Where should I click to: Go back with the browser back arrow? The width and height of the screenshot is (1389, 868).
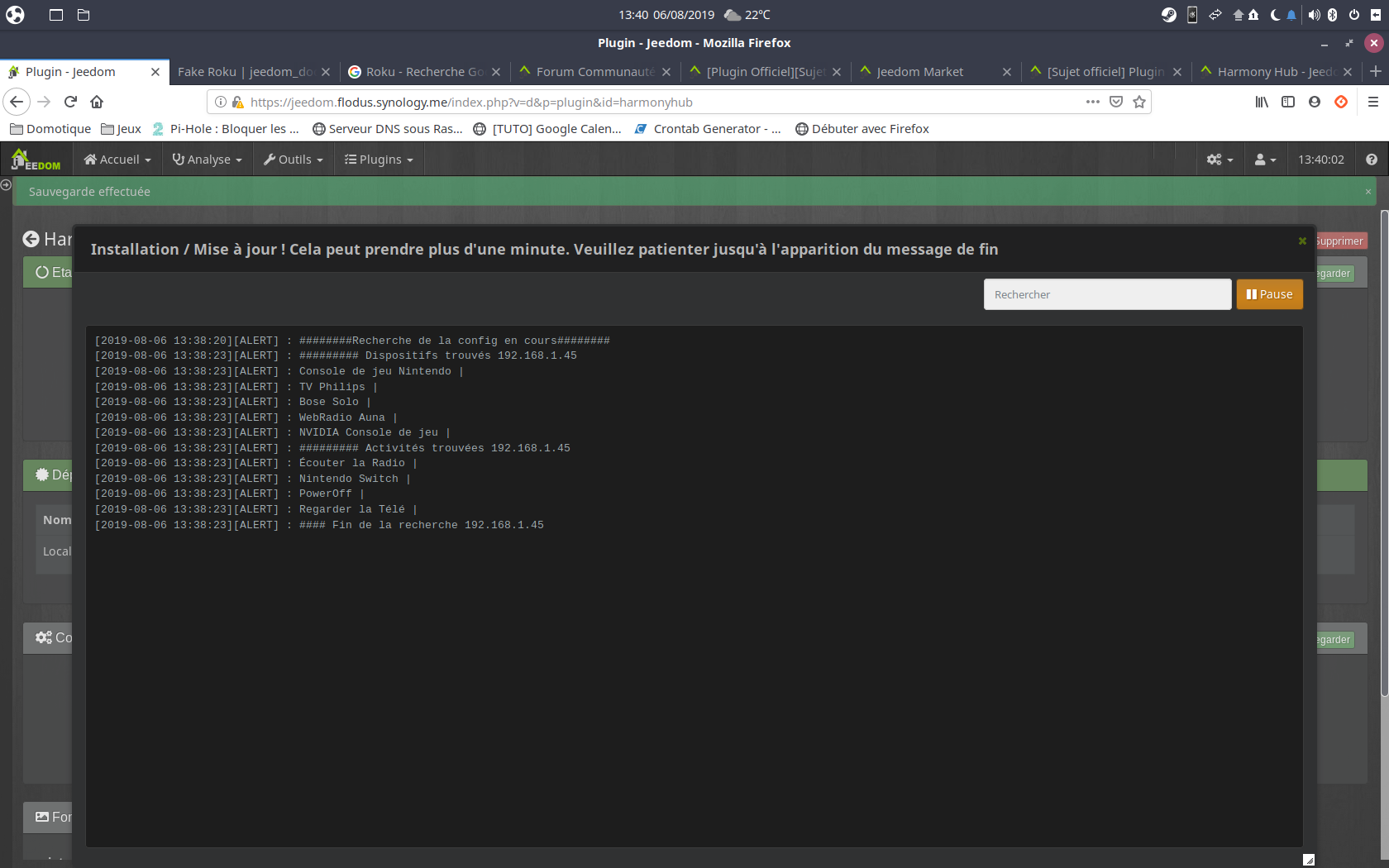[17, 102]
